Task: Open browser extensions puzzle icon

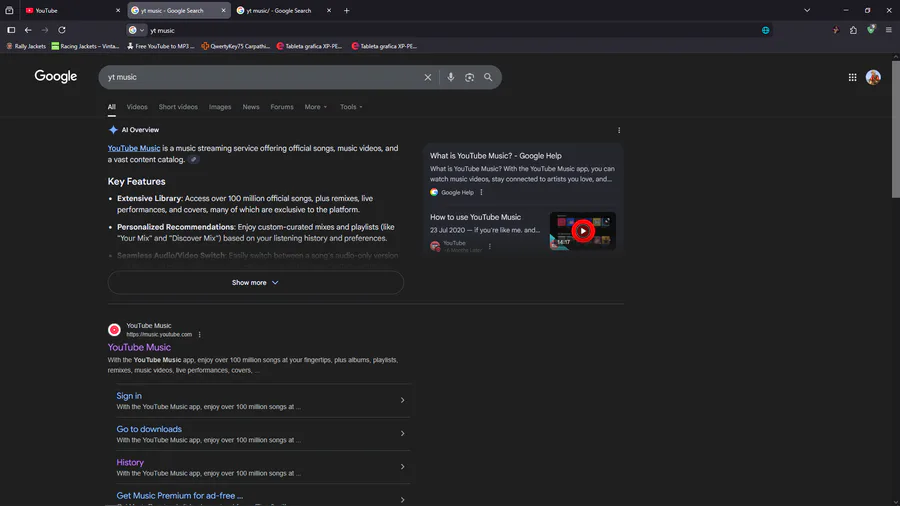Action: pyautogui.click(x=854, y=30)
